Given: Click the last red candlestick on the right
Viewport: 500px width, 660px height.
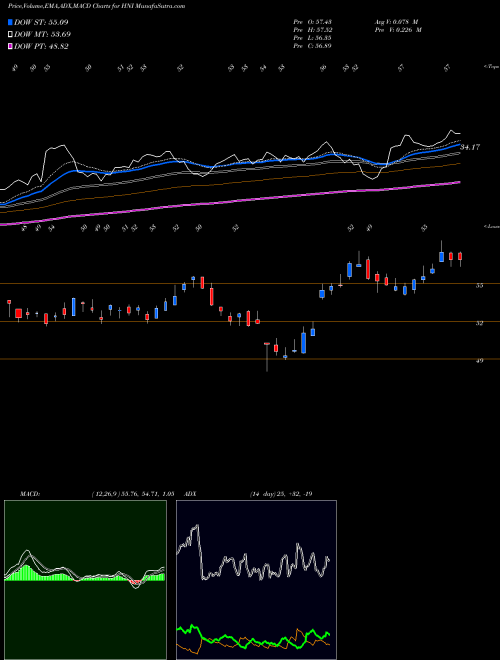Looking at the screenshot, I should point(460,257).
